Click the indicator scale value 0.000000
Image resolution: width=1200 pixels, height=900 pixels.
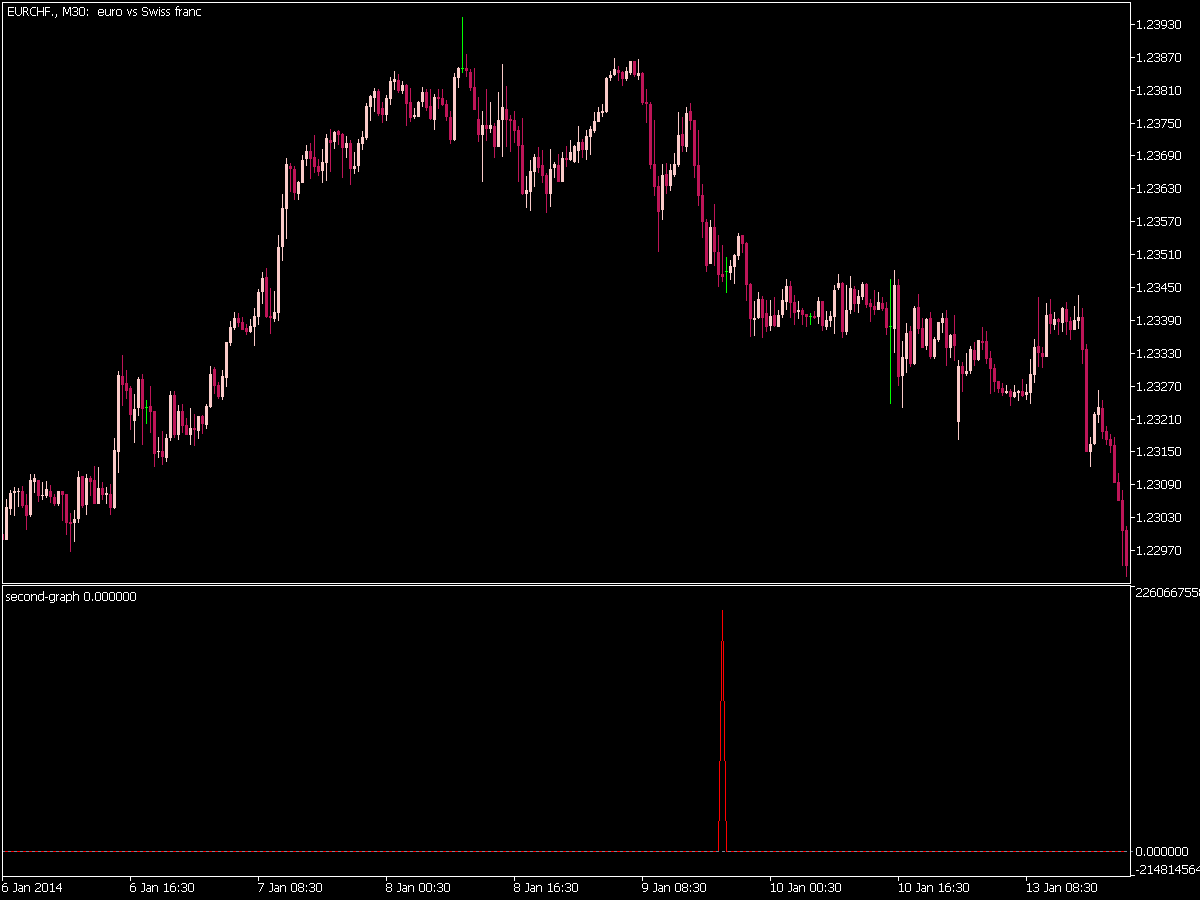(x=1161, y=851)
